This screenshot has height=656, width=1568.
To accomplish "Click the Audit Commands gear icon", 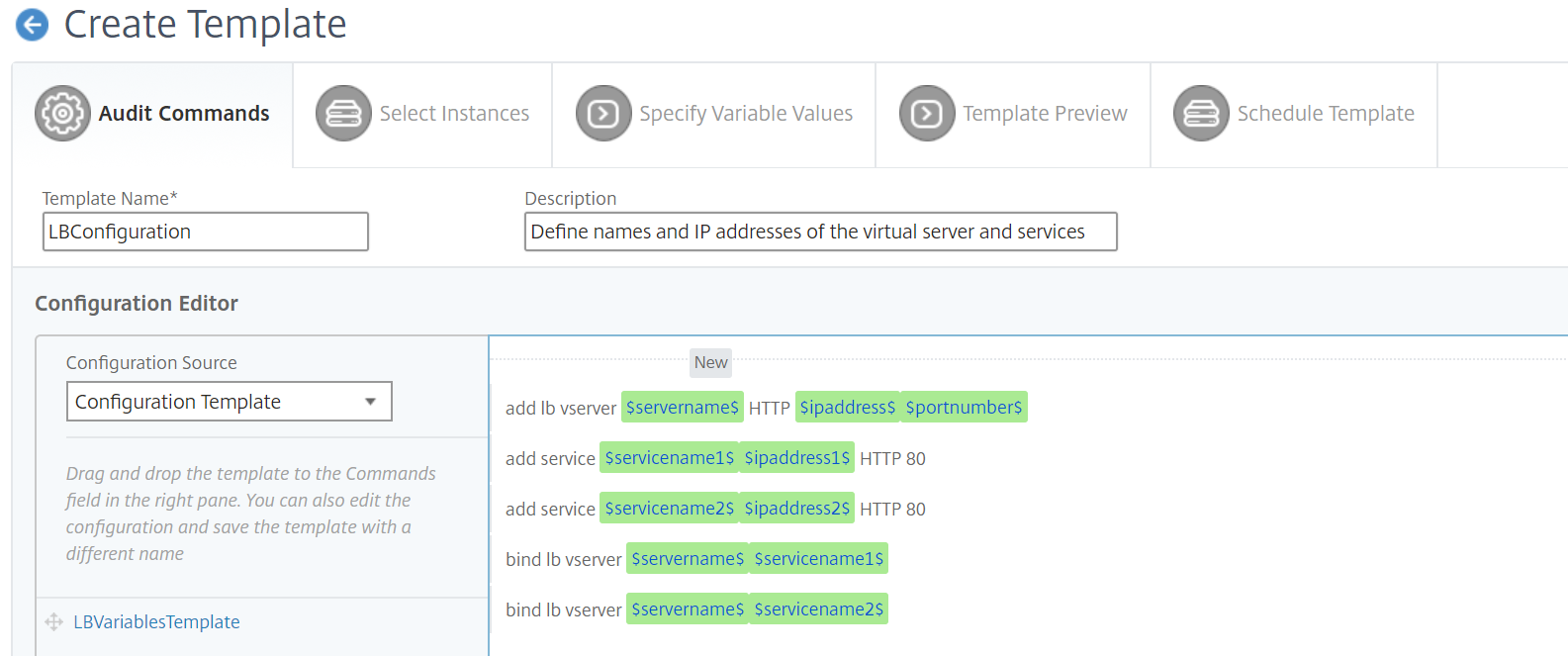I will click(62, 113).
